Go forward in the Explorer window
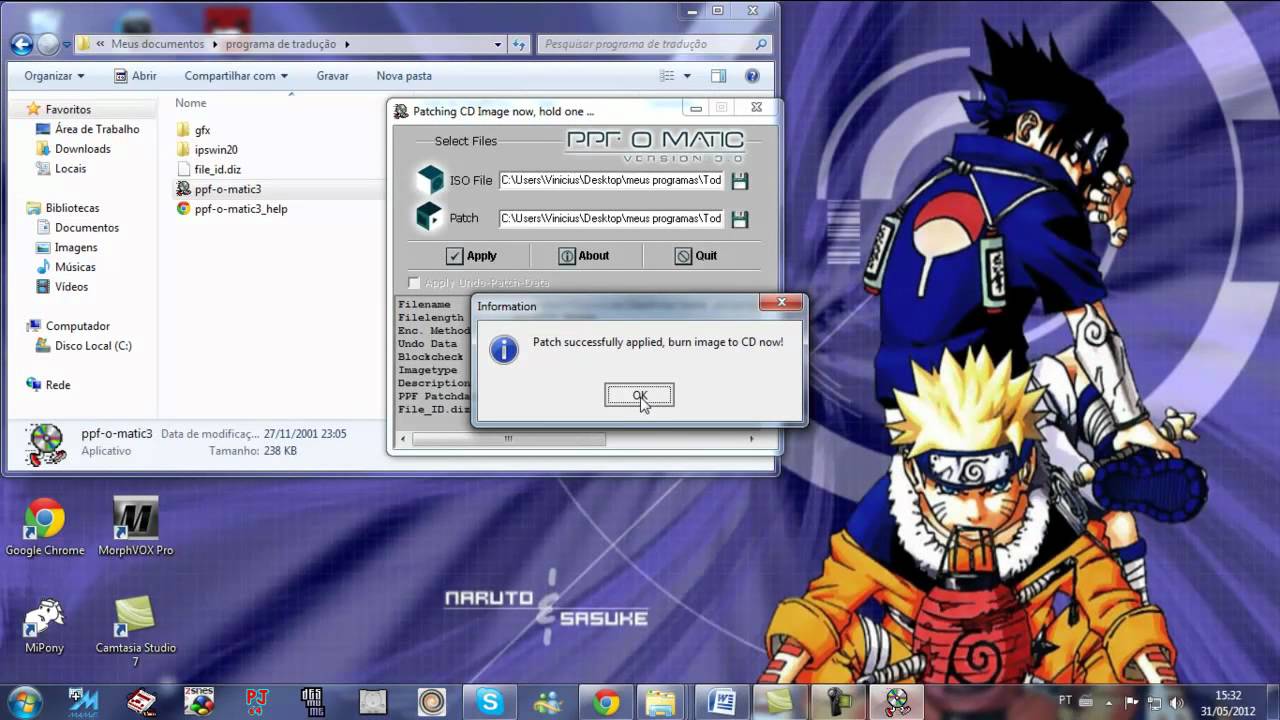The width and height of the screenshot is (1280, 720). 47,44
